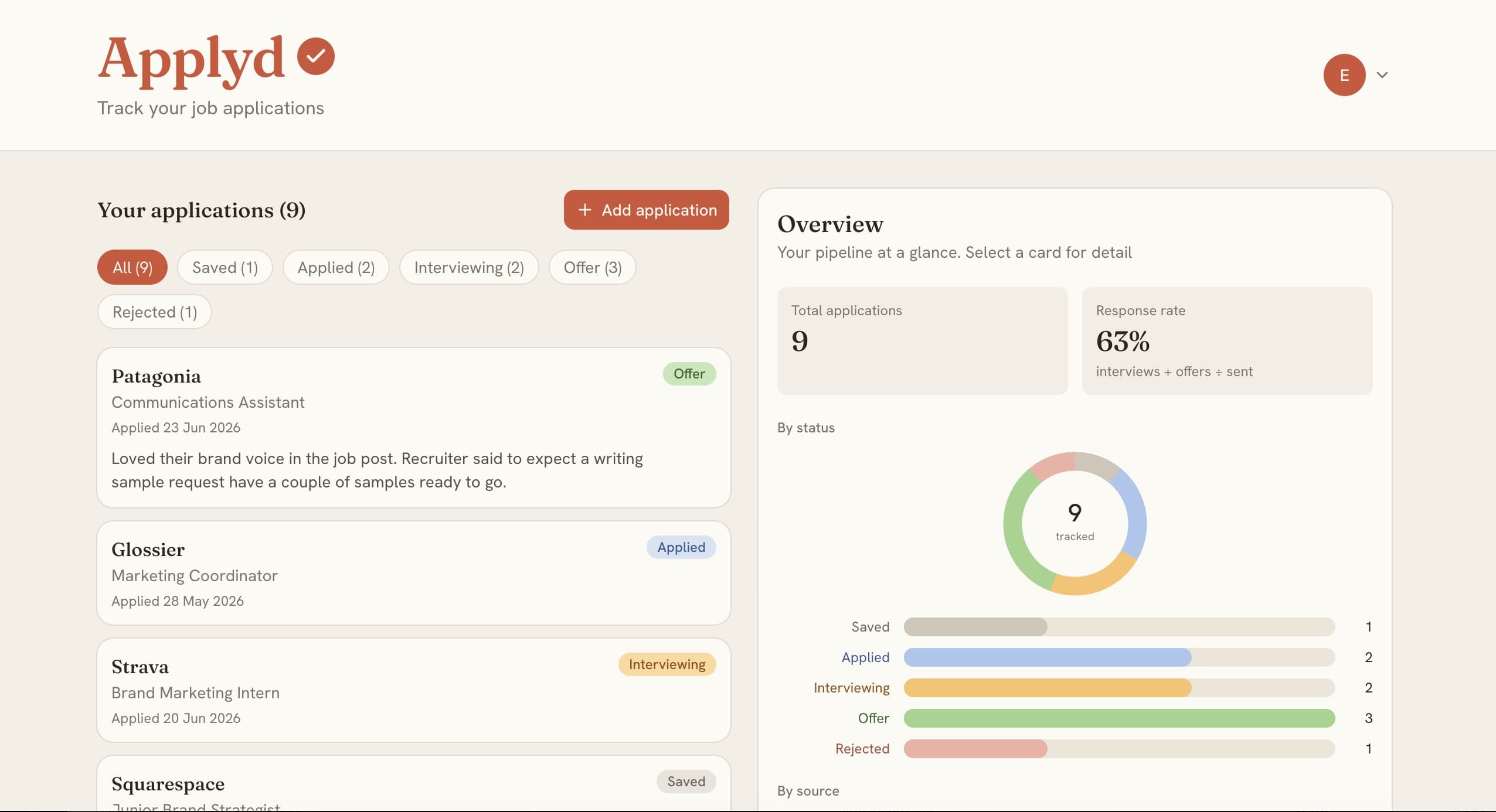Click "Communications Assistant" role text
The width and height of the screenshot is (1496, 812).
[208, 402]
